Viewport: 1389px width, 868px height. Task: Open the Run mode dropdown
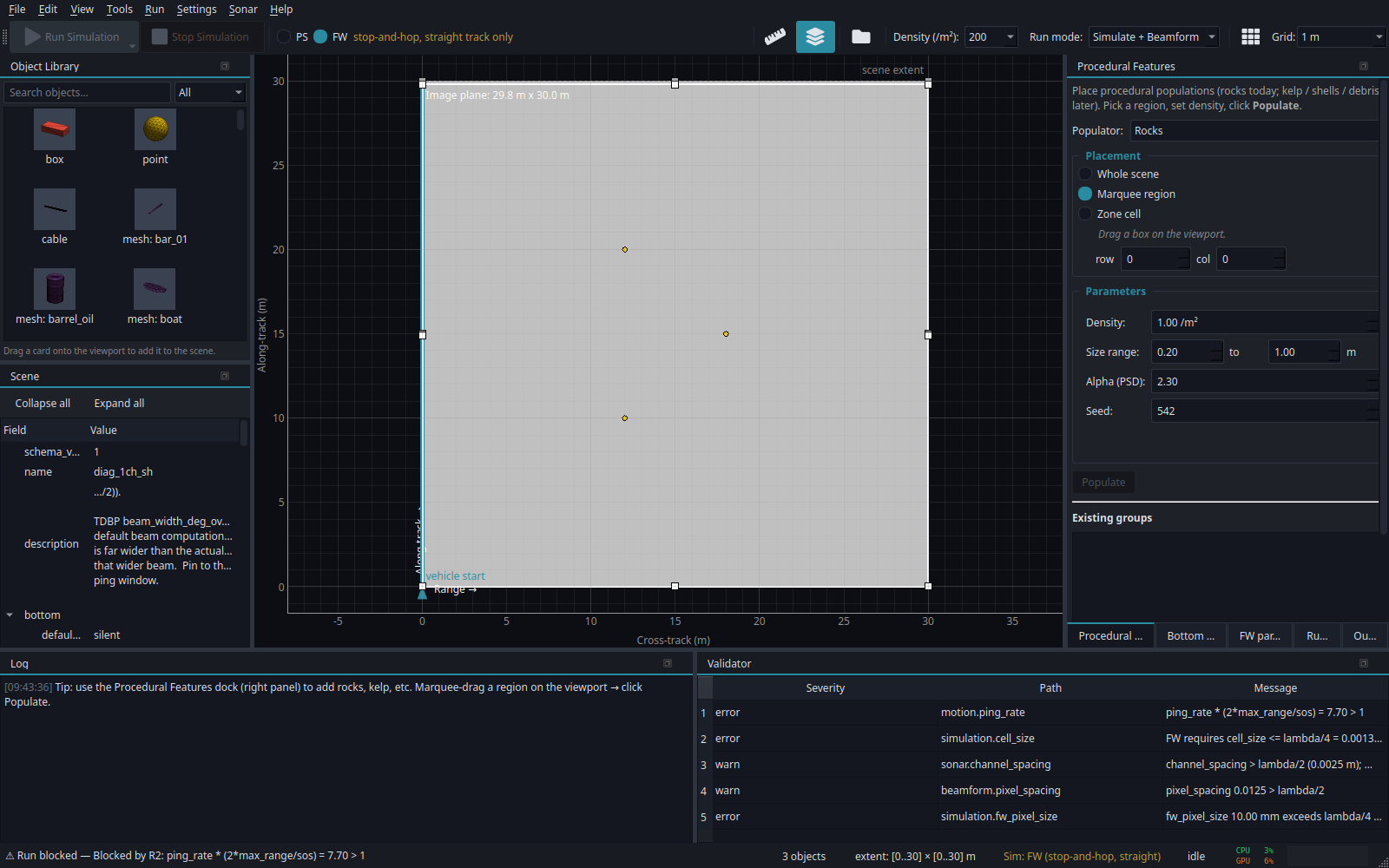click(x=1154, y=36)
